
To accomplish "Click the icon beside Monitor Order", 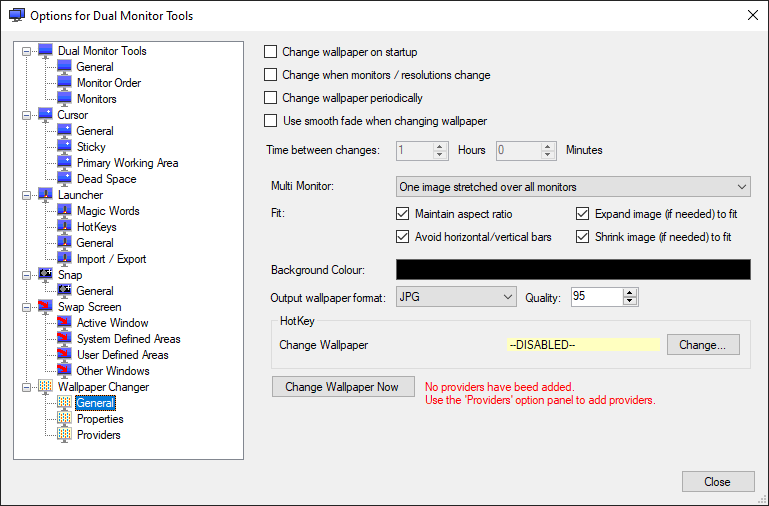I will pyautogui.click(x=64, y=82).
